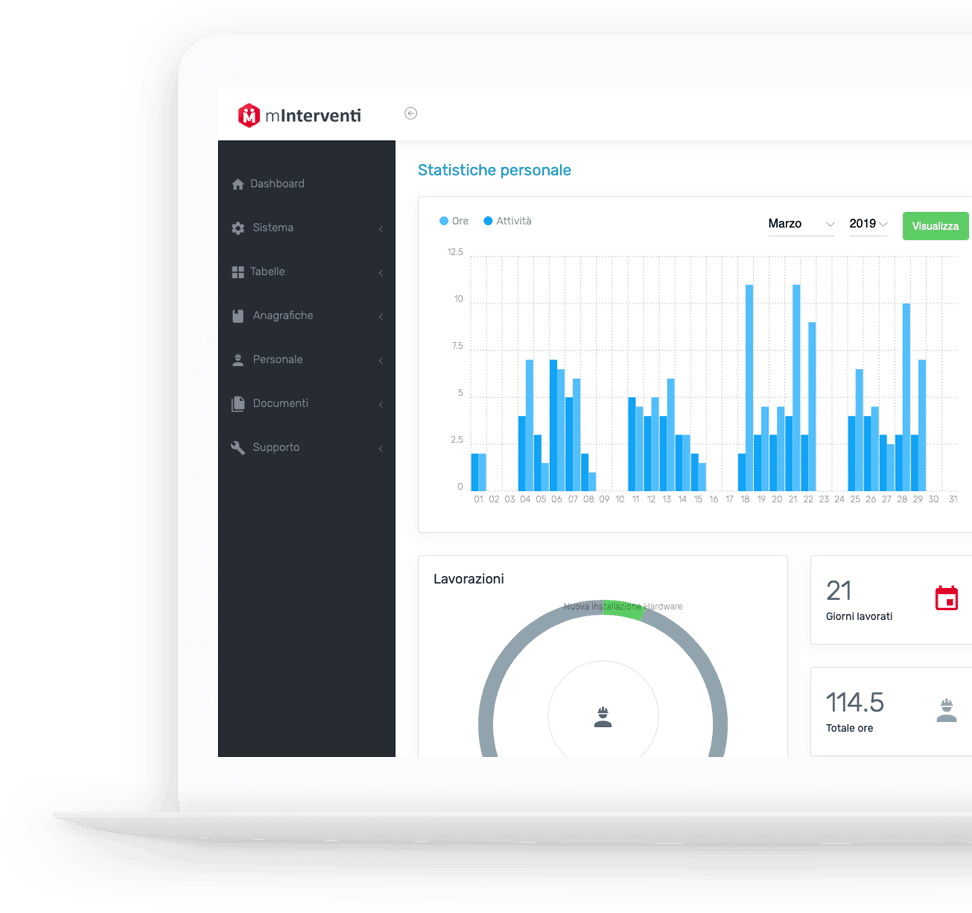Viewport: 972px width, 913px height.
Task: Expand the Personale submenu chevron
Action: [x=381, y=361]
